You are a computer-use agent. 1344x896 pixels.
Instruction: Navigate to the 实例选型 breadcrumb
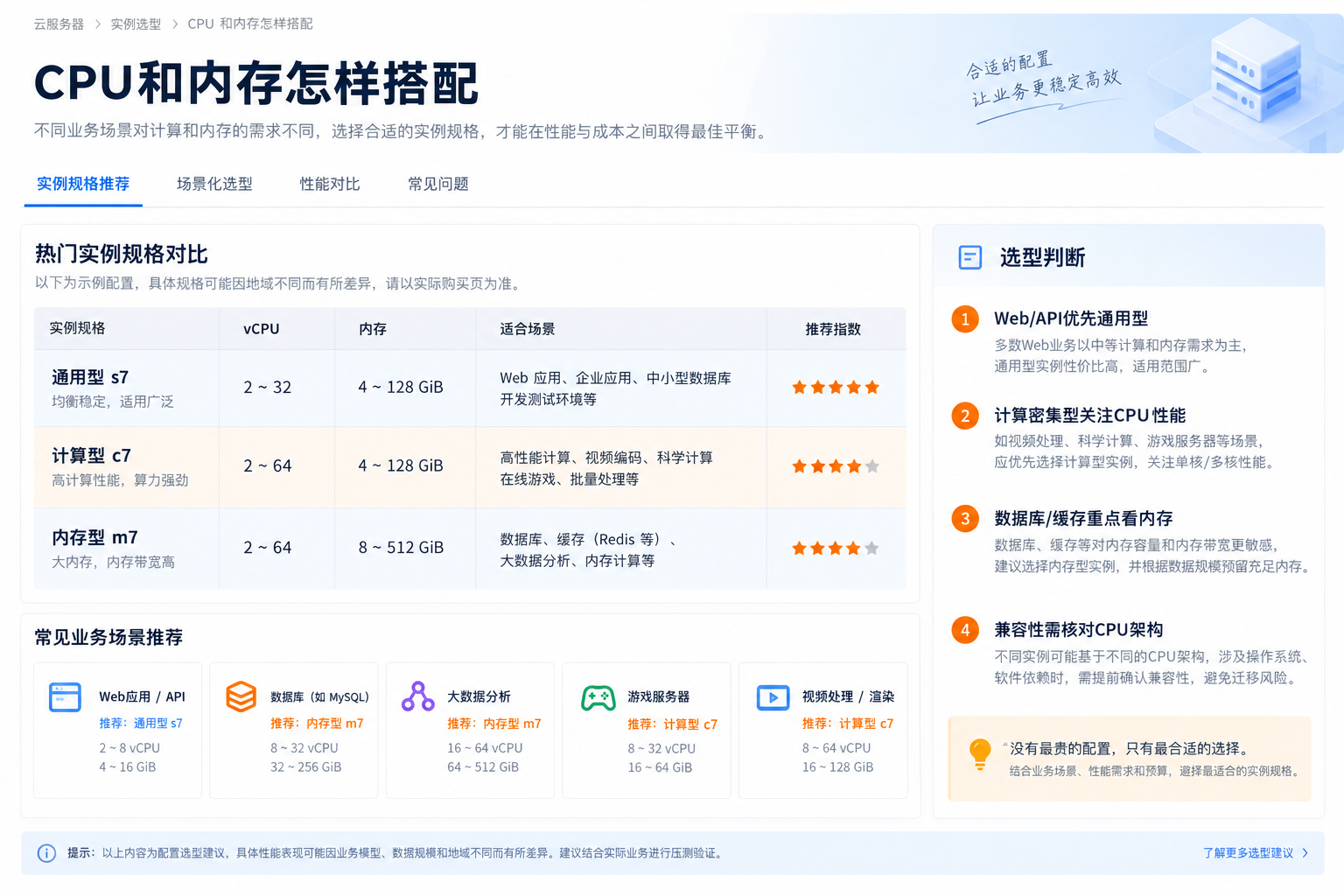tap(136, 24)
